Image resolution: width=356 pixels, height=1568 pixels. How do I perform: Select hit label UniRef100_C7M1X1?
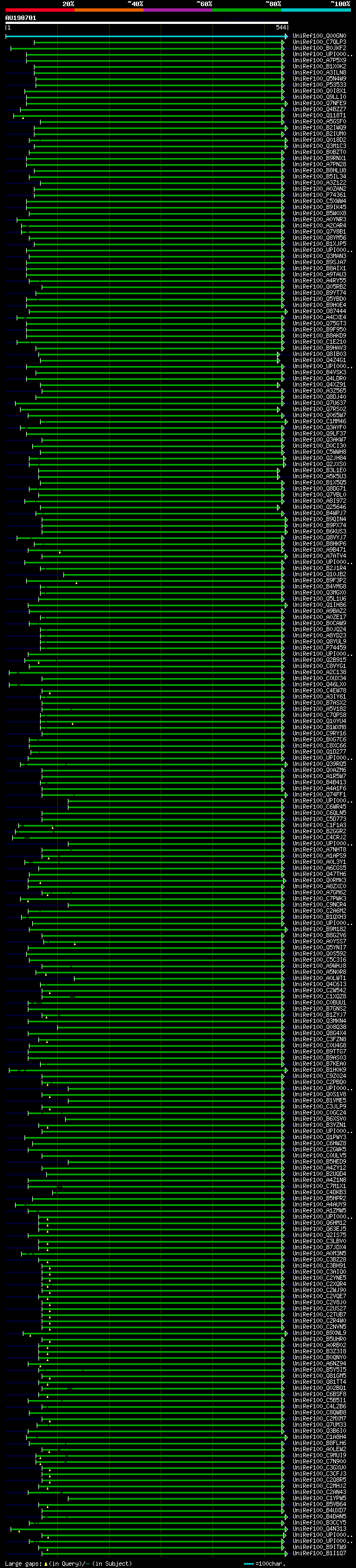tap(319, 1186)
